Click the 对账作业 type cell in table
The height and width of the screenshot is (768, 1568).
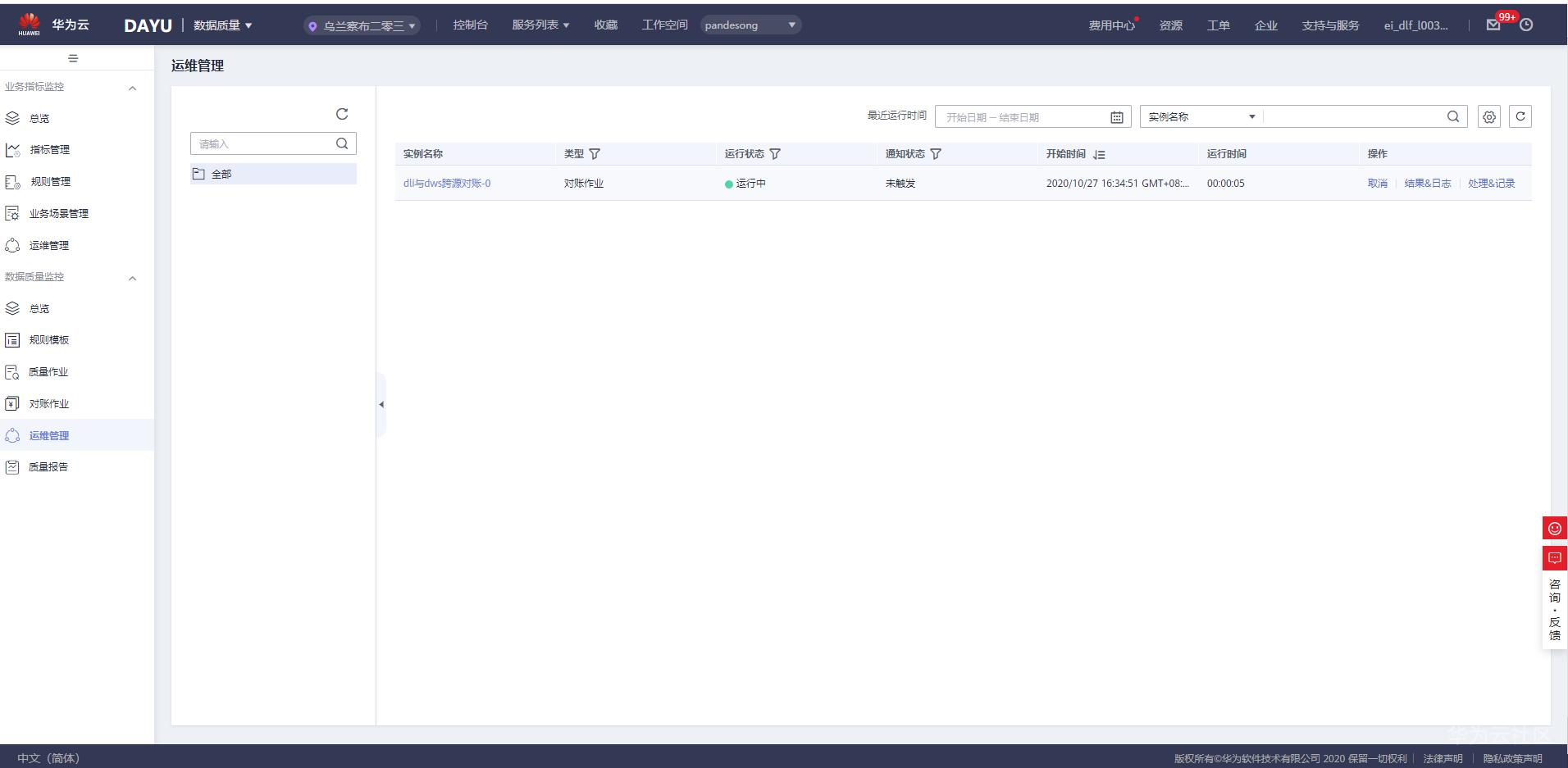click(x=584, y=184)
